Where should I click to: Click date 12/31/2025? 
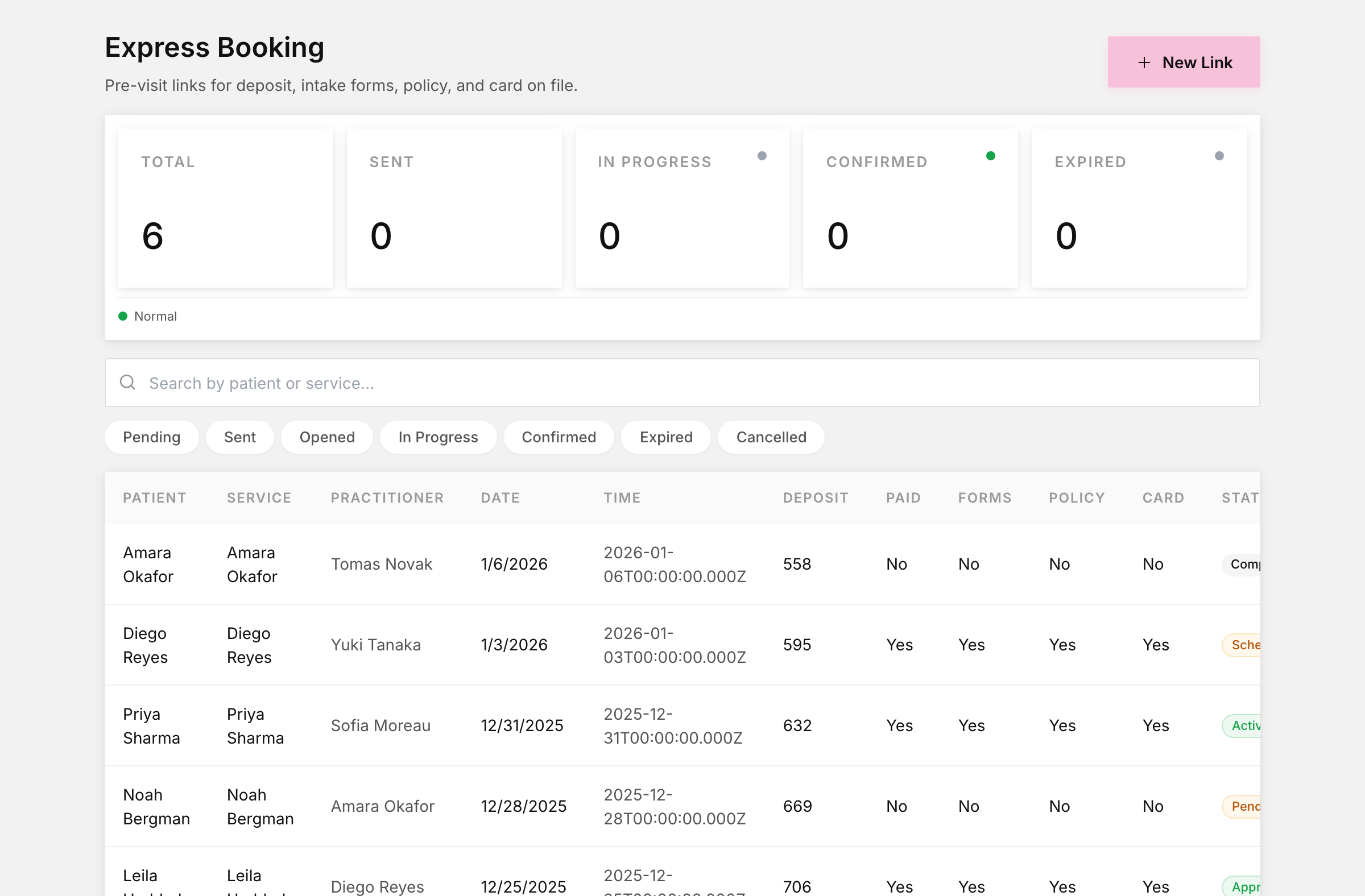coord(522,726)
